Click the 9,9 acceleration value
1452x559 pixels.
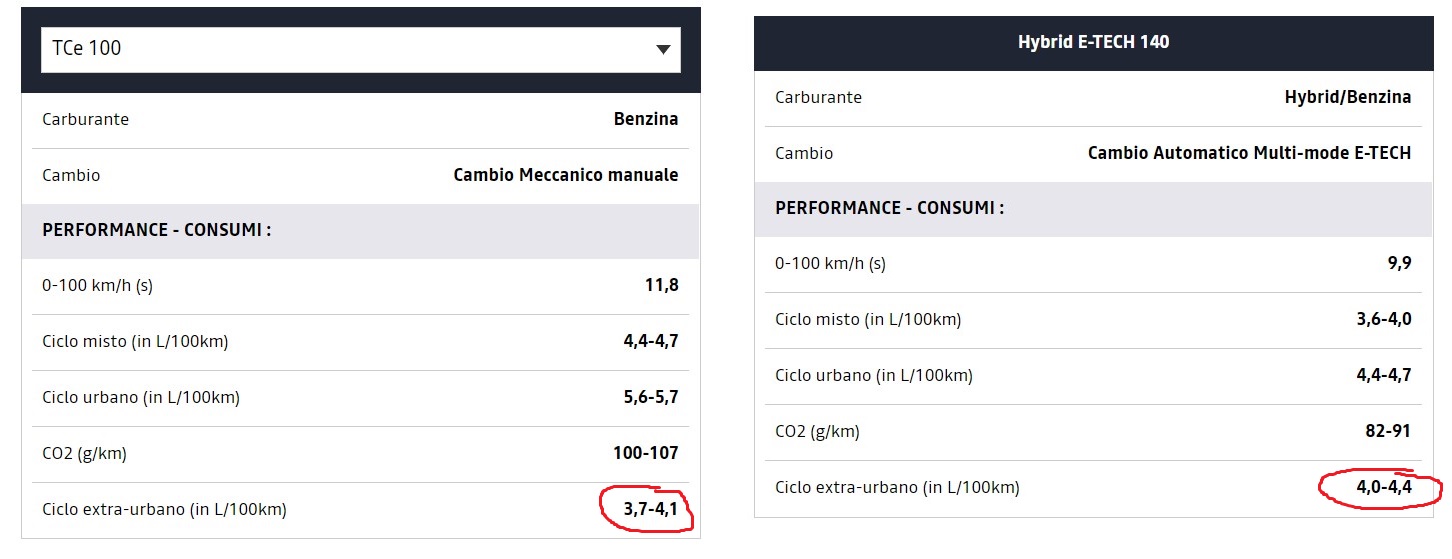(1399, 264)
